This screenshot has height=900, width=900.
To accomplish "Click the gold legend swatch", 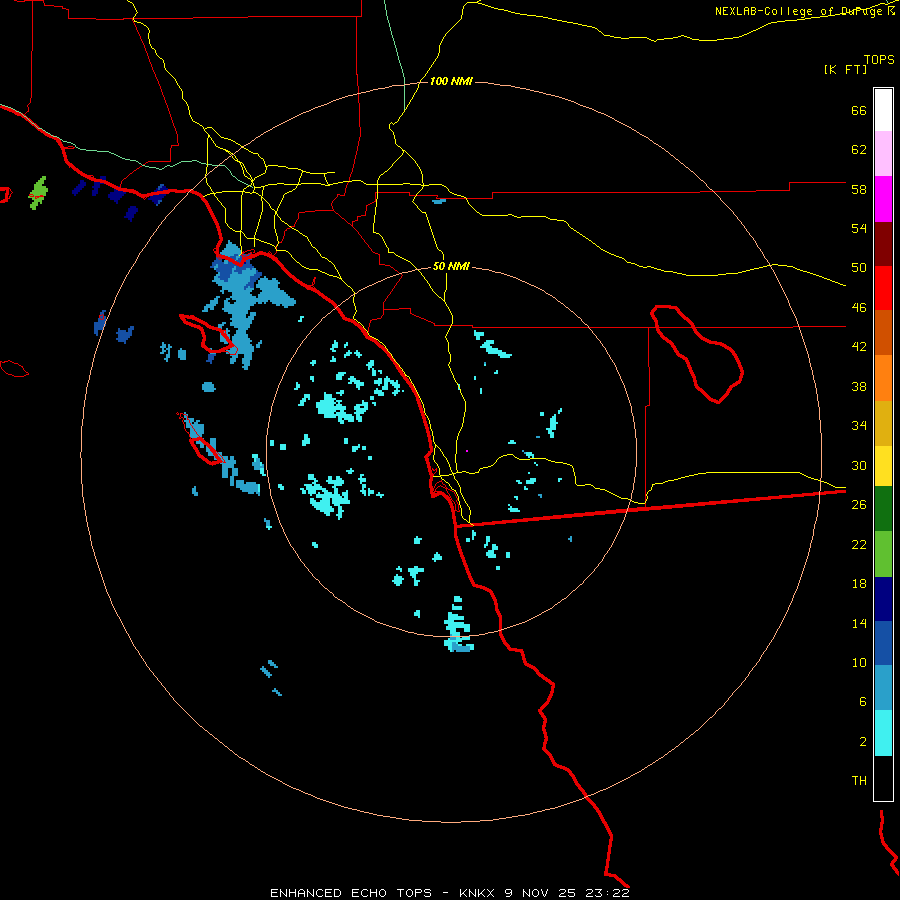I will [883, 423].
